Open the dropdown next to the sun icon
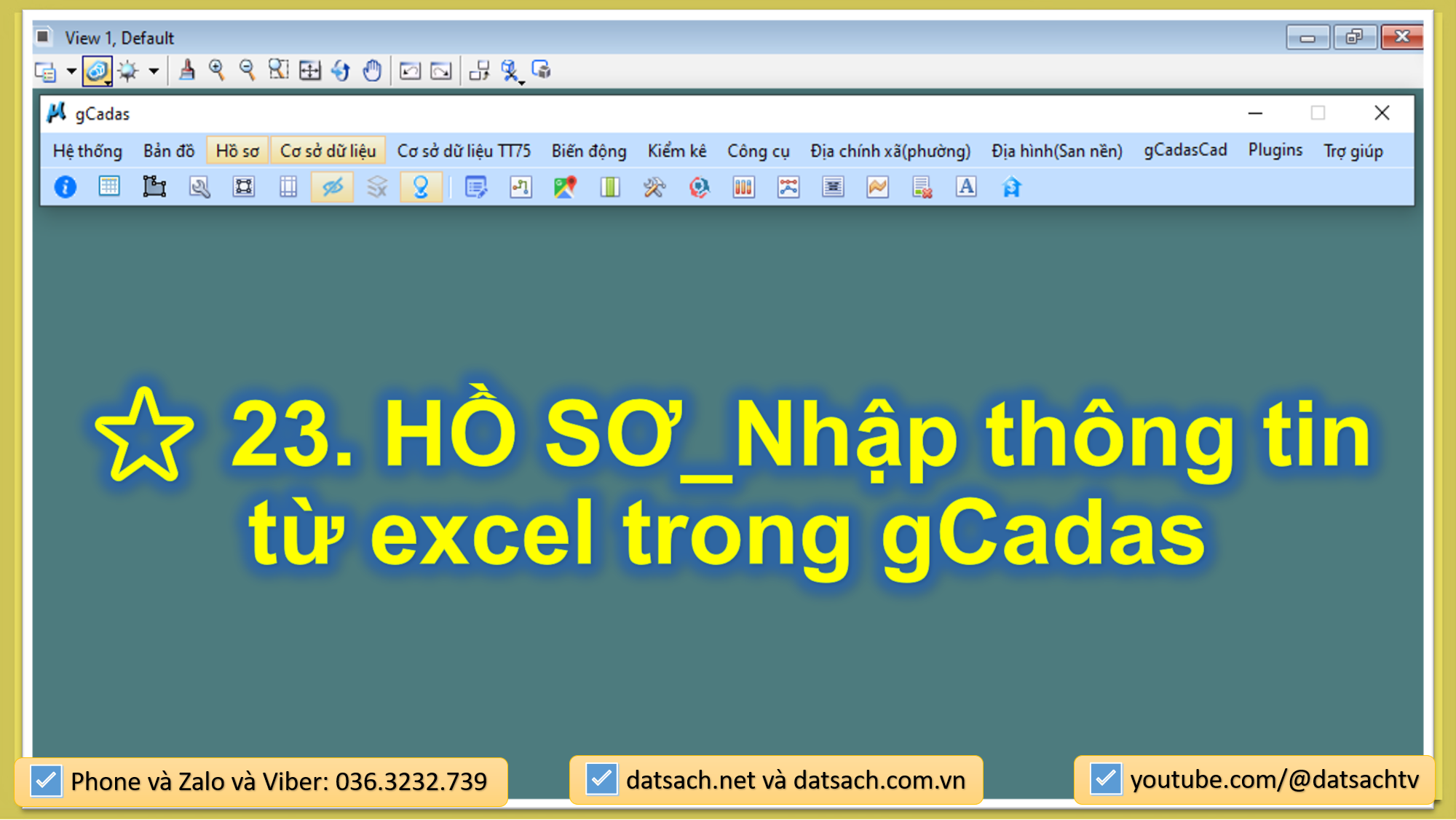Screen dimensions: 1456x820 153,71
